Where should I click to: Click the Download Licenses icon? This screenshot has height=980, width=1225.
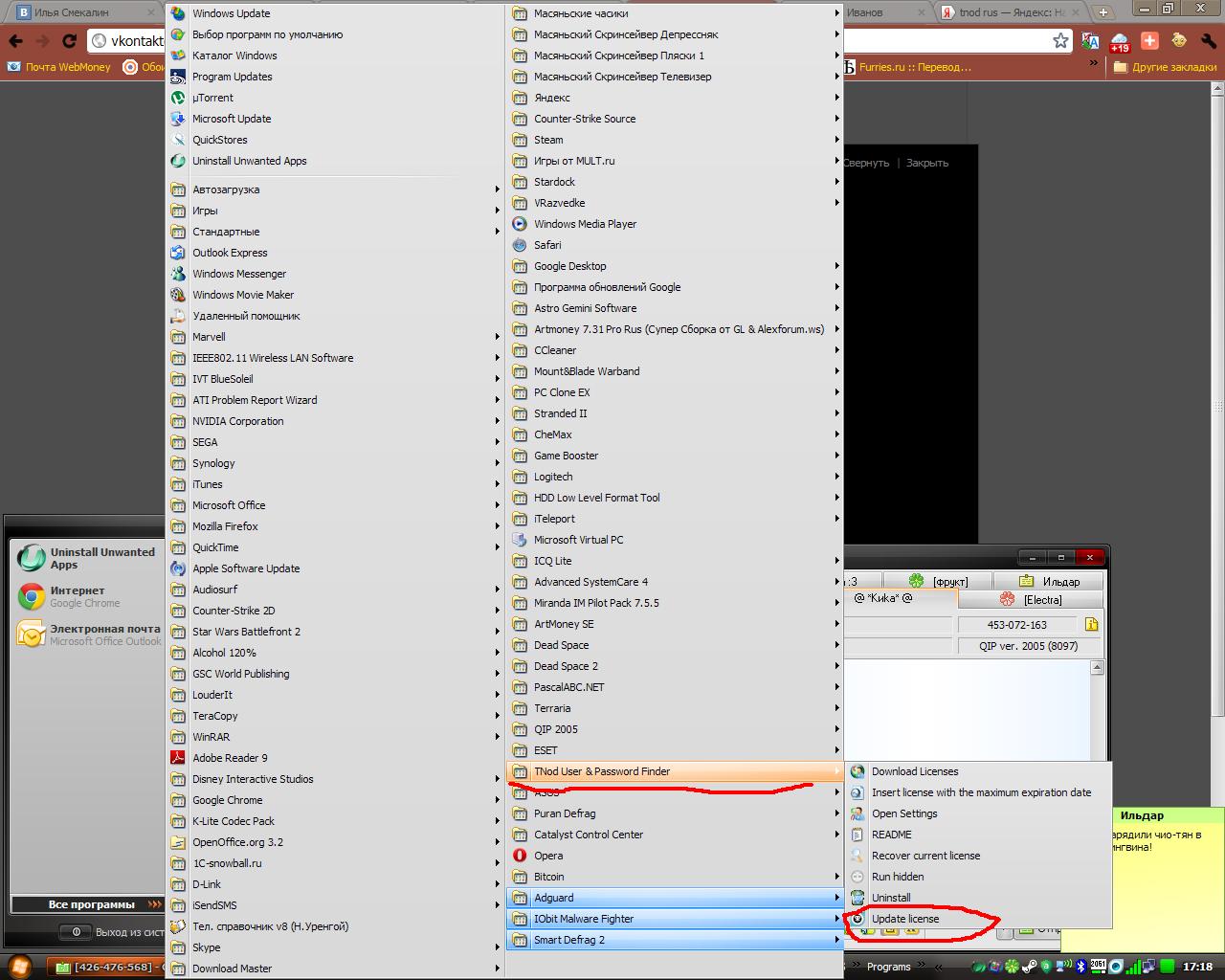point(857,771)
